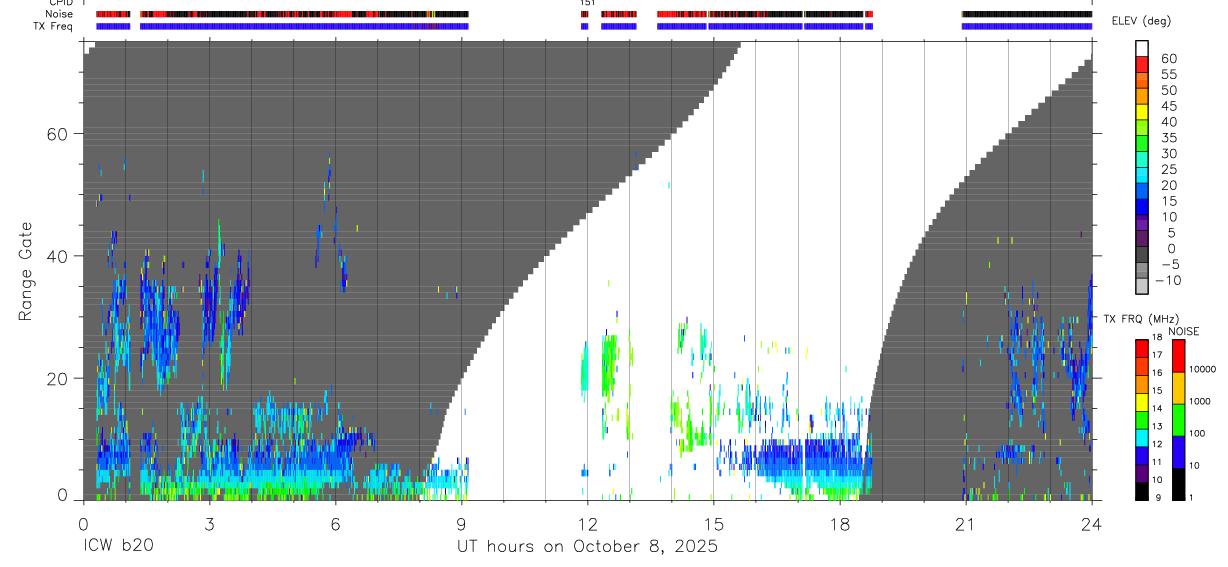Select hour tick label '18' on UT axis
Image resolution: width=1228 pixels, height=567 pixels.
tap(839, 523)
